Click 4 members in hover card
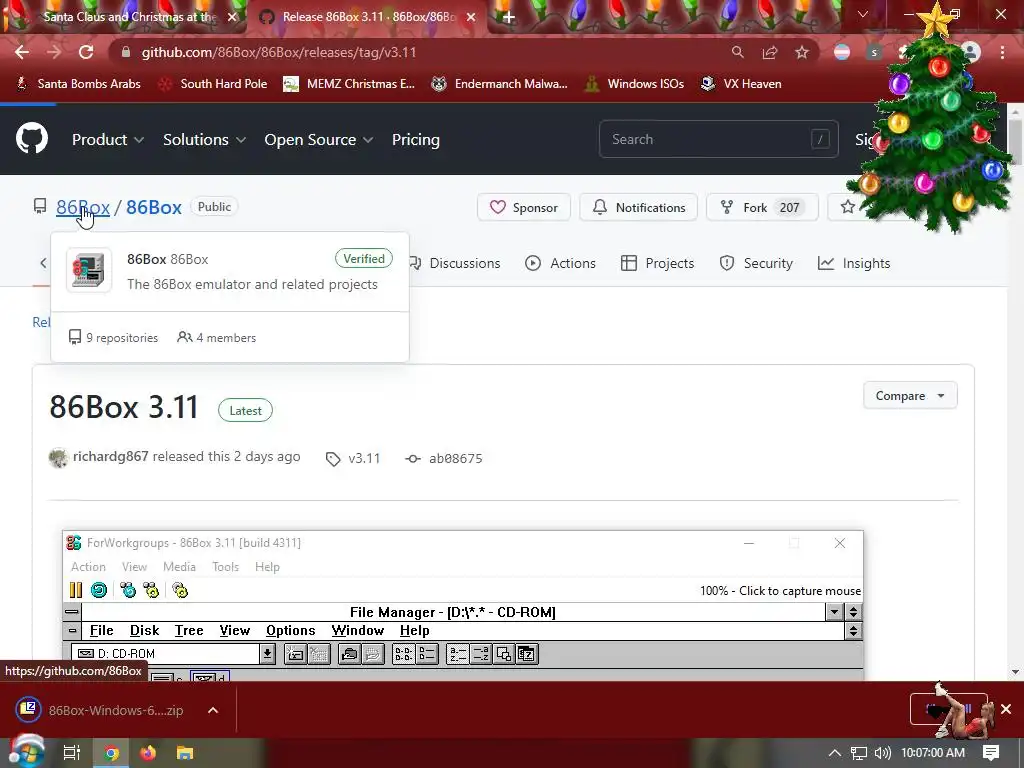This screenshot has width=1024, height=768. (x=217, y=338)
